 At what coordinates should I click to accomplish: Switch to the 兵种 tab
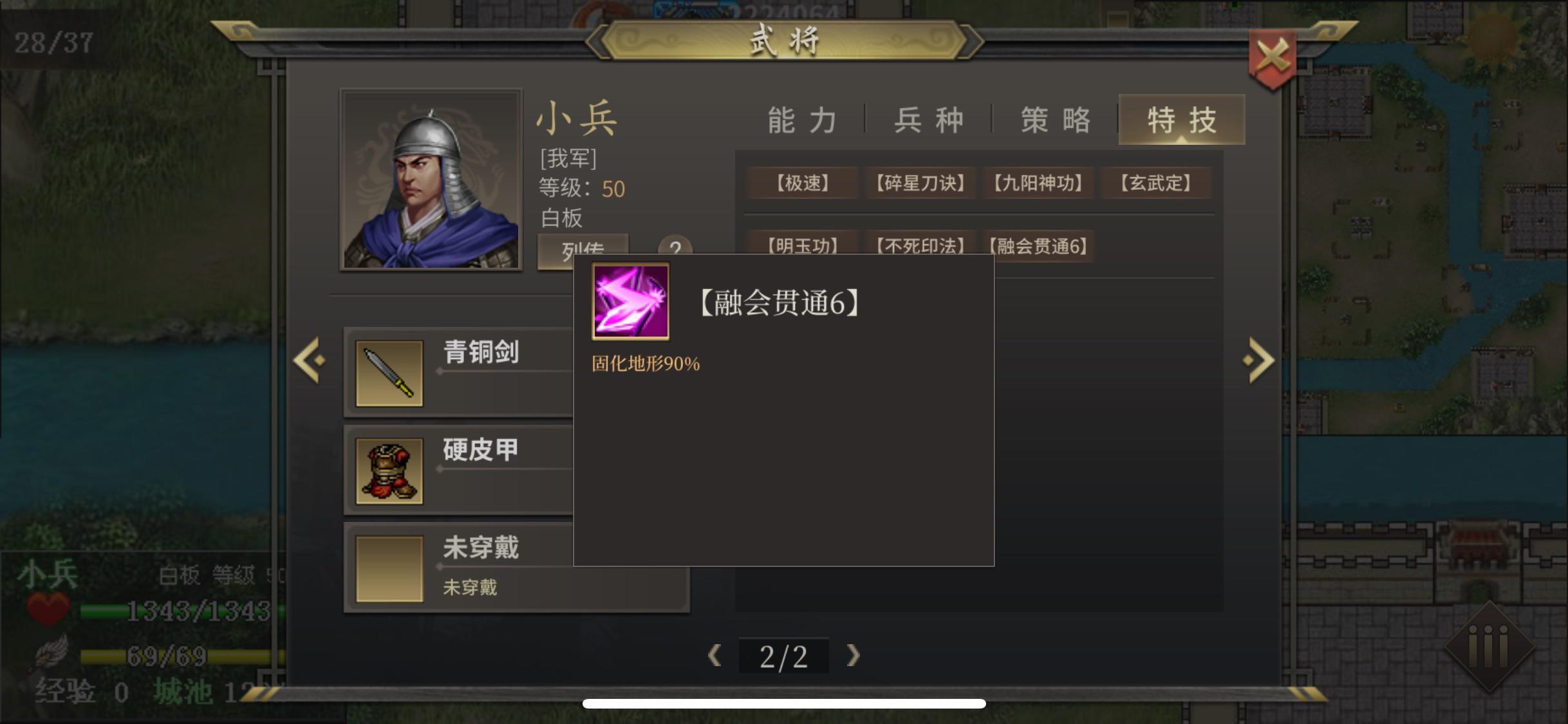pos(929,120)
